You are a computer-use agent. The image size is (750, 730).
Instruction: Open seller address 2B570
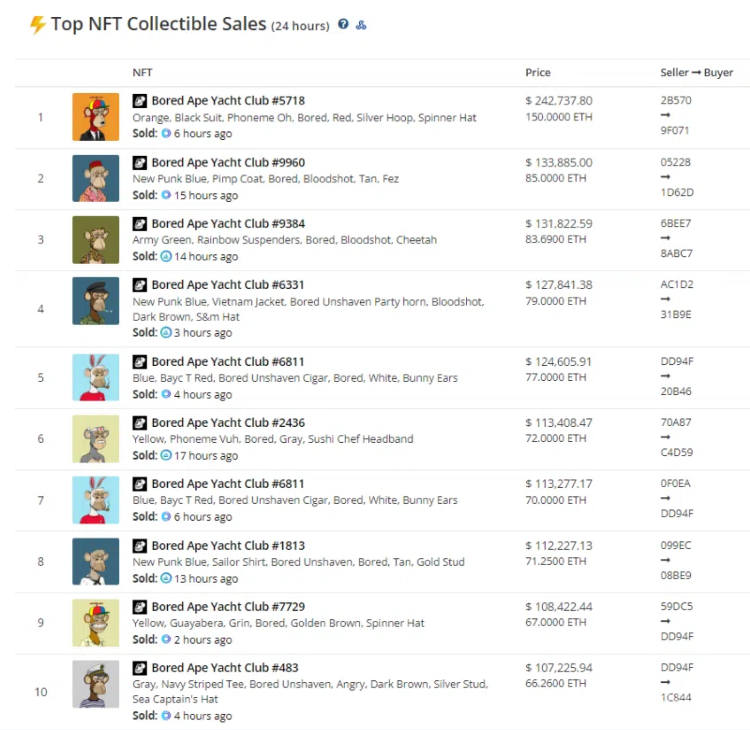[676, 100]
